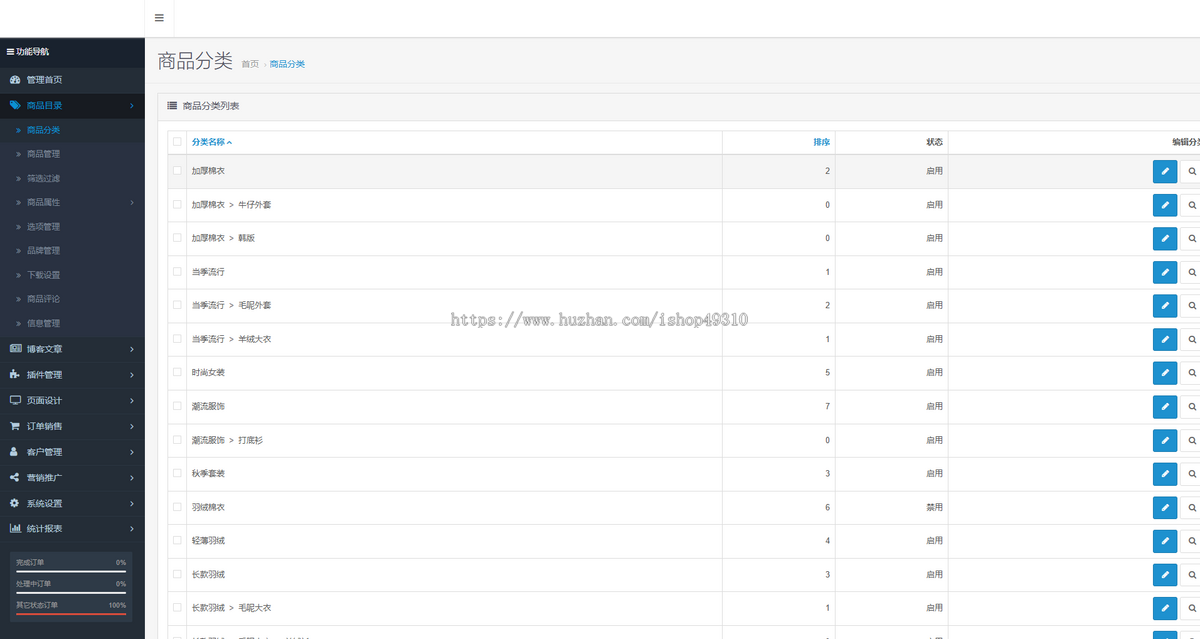This screenshot has width=1200, height=639.
Task: Select the 商品分类 sidebar submenu item
Action: coord(72,130)
